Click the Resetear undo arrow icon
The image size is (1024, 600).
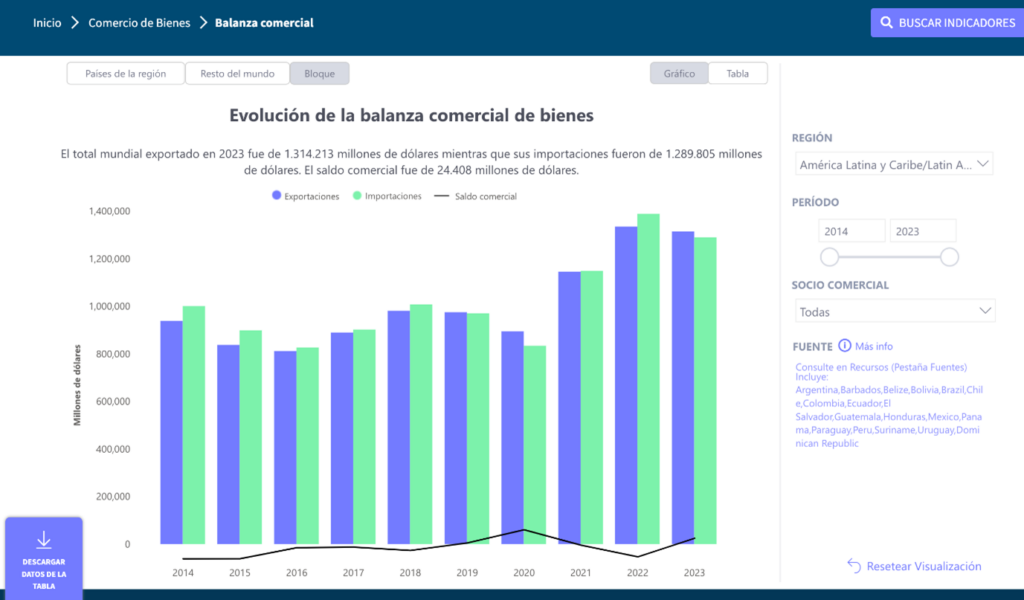pos(854,566)
